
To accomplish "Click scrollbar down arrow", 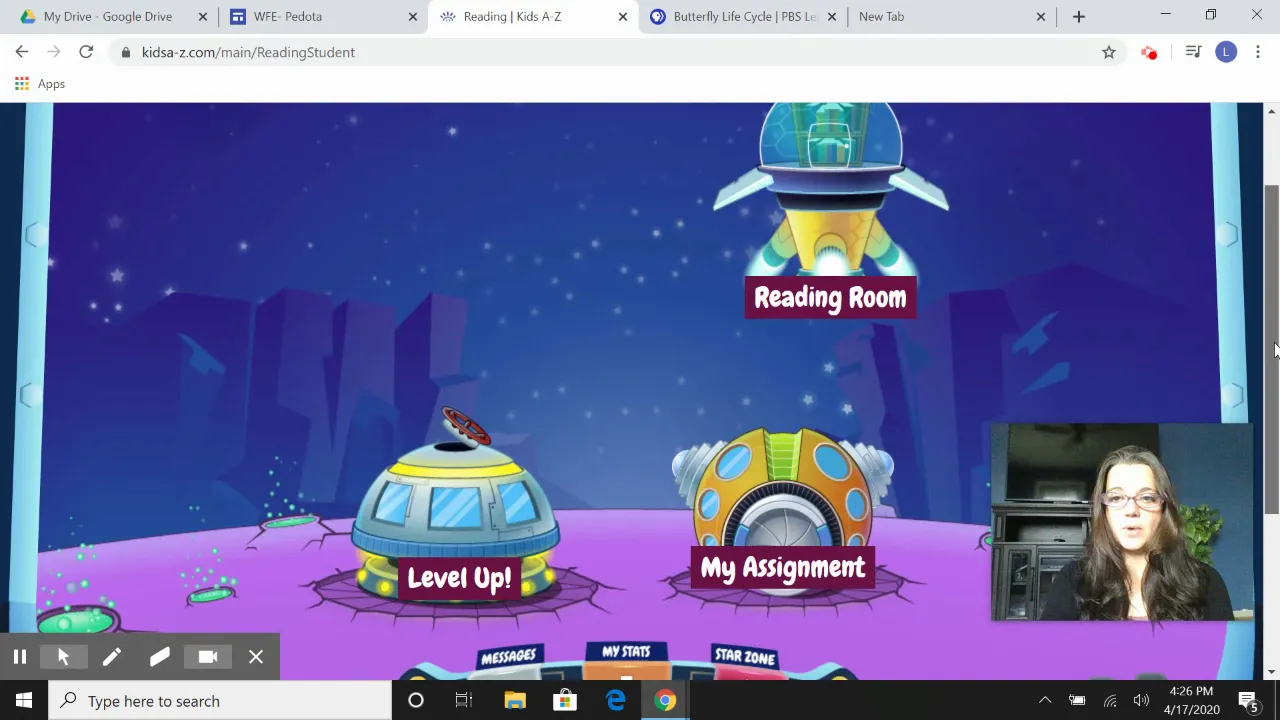I will tap(1271, 672).
